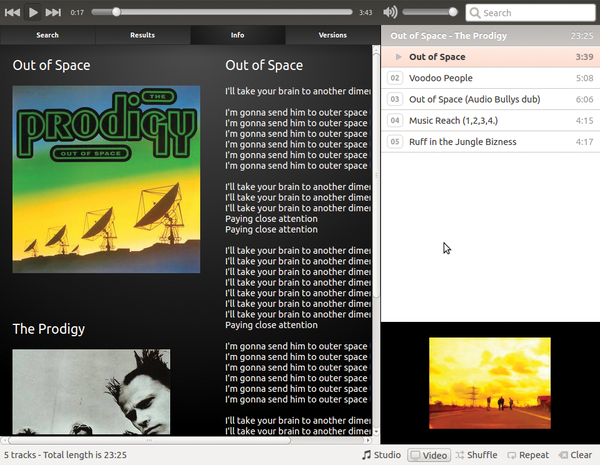Screen dimensions: 600x465
Task: Click The Prodigy band photo
Action: click(91, 392)
